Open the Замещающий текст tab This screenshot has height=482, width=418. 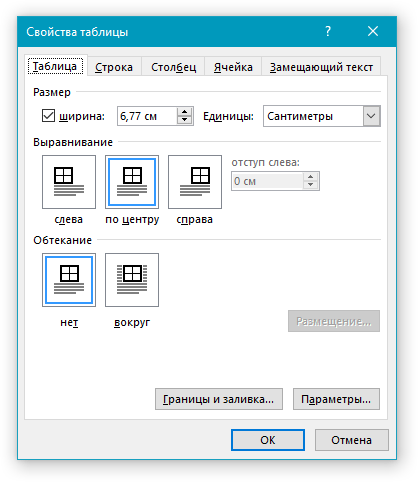[321, 67]
